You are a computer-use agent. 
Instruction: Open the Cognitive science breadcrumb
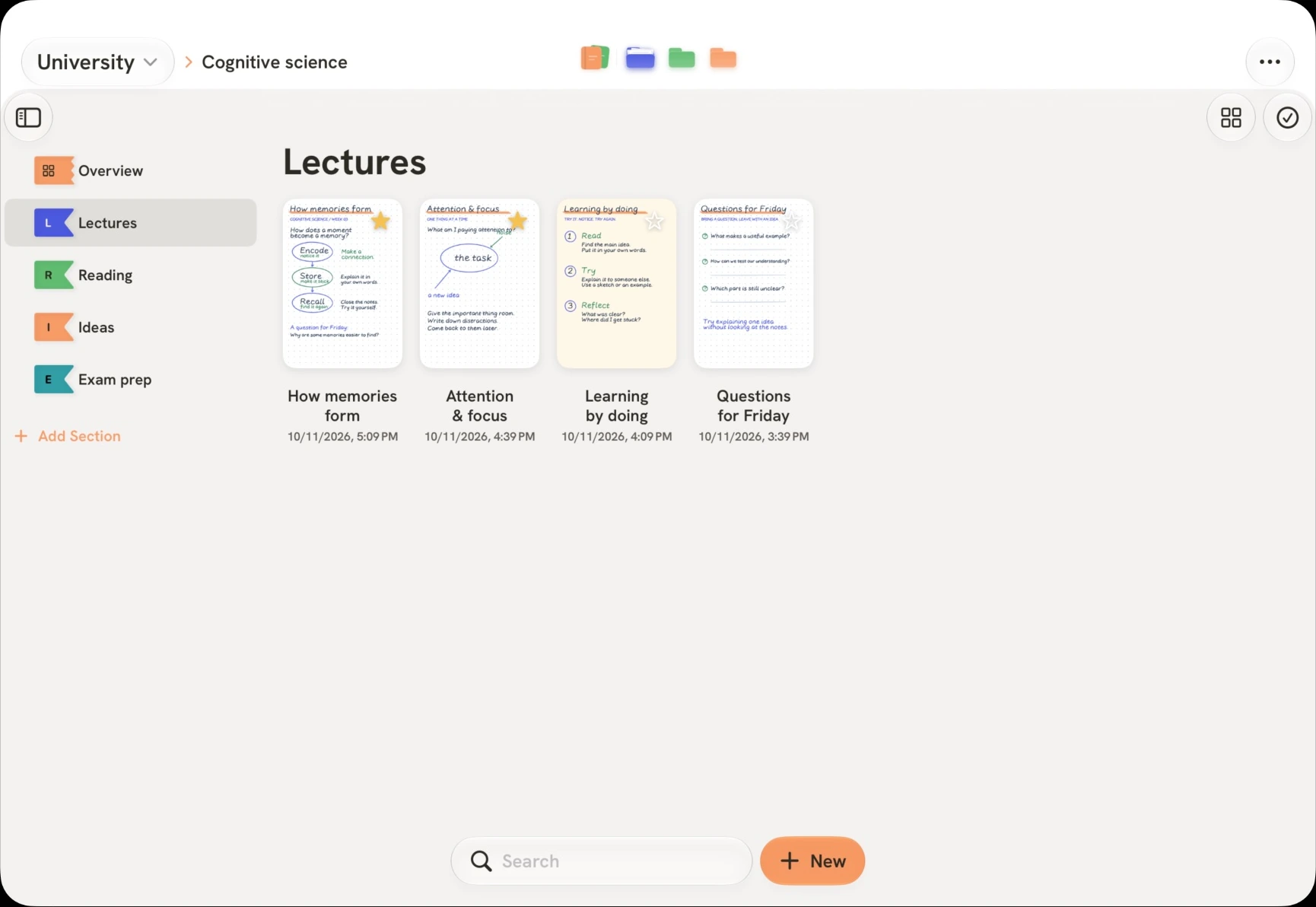pyautogui.click(x=275, y=62)
